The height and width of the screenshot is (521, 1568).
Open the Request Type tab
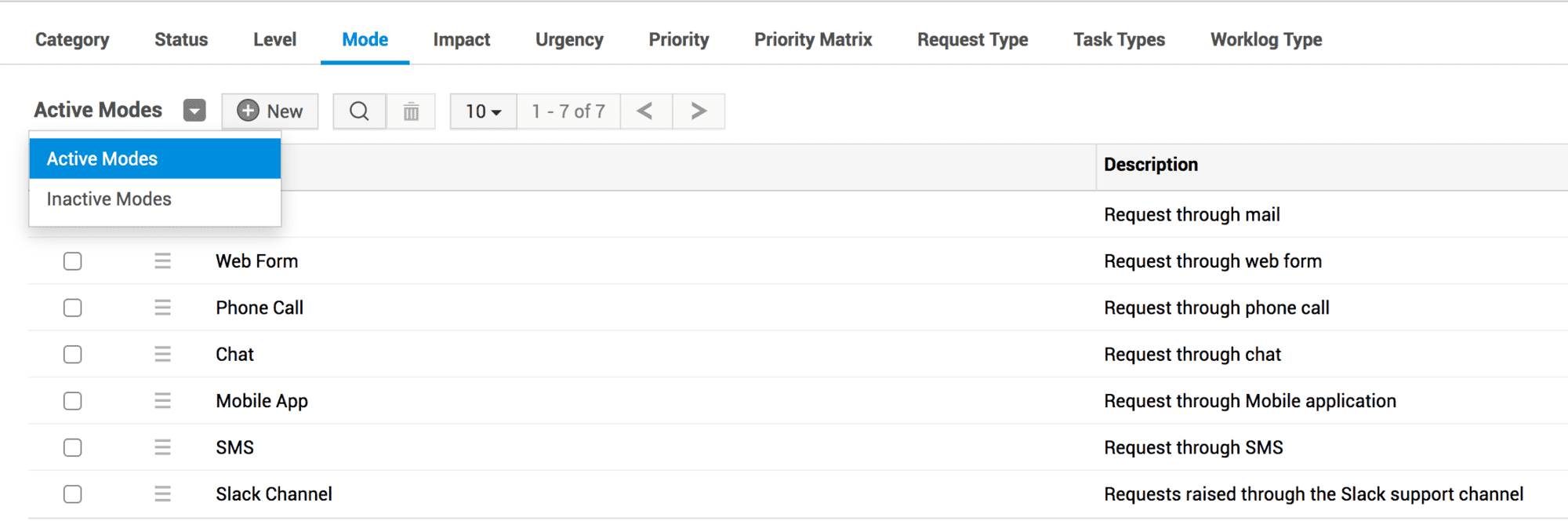[x=972, y=40]
